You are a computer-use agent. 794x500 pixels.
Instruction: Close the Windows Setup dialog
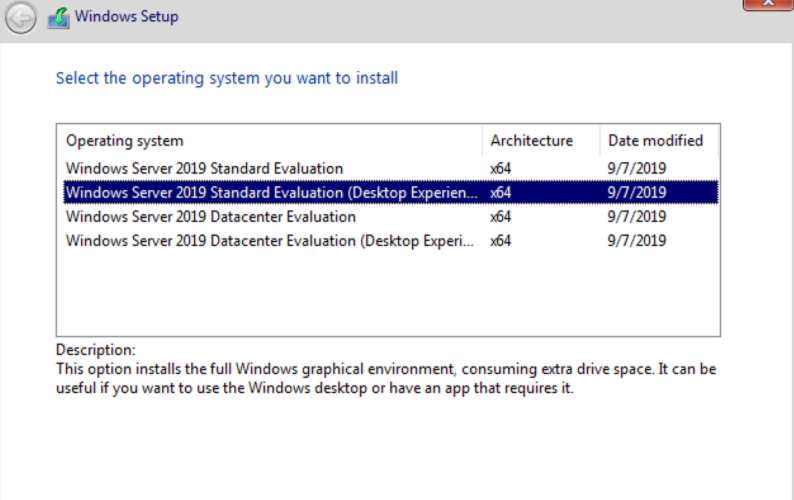(x=768, y=3)
